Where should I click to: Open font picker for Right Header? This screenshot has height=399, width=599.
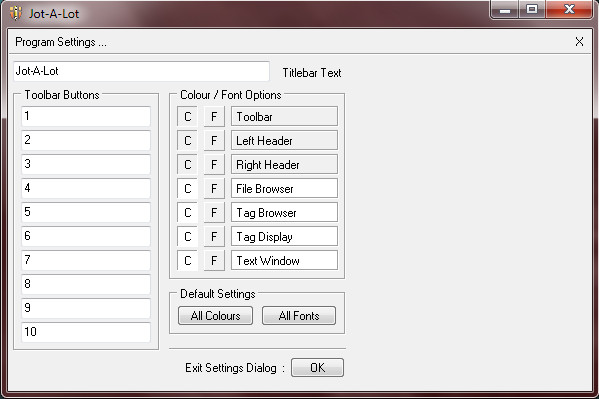214,165
